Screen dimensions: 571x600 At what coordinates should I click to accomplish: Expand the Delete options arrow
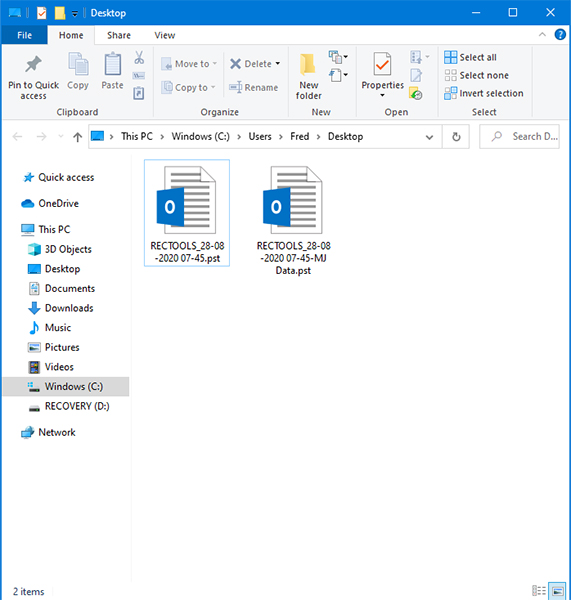point(278,64)
